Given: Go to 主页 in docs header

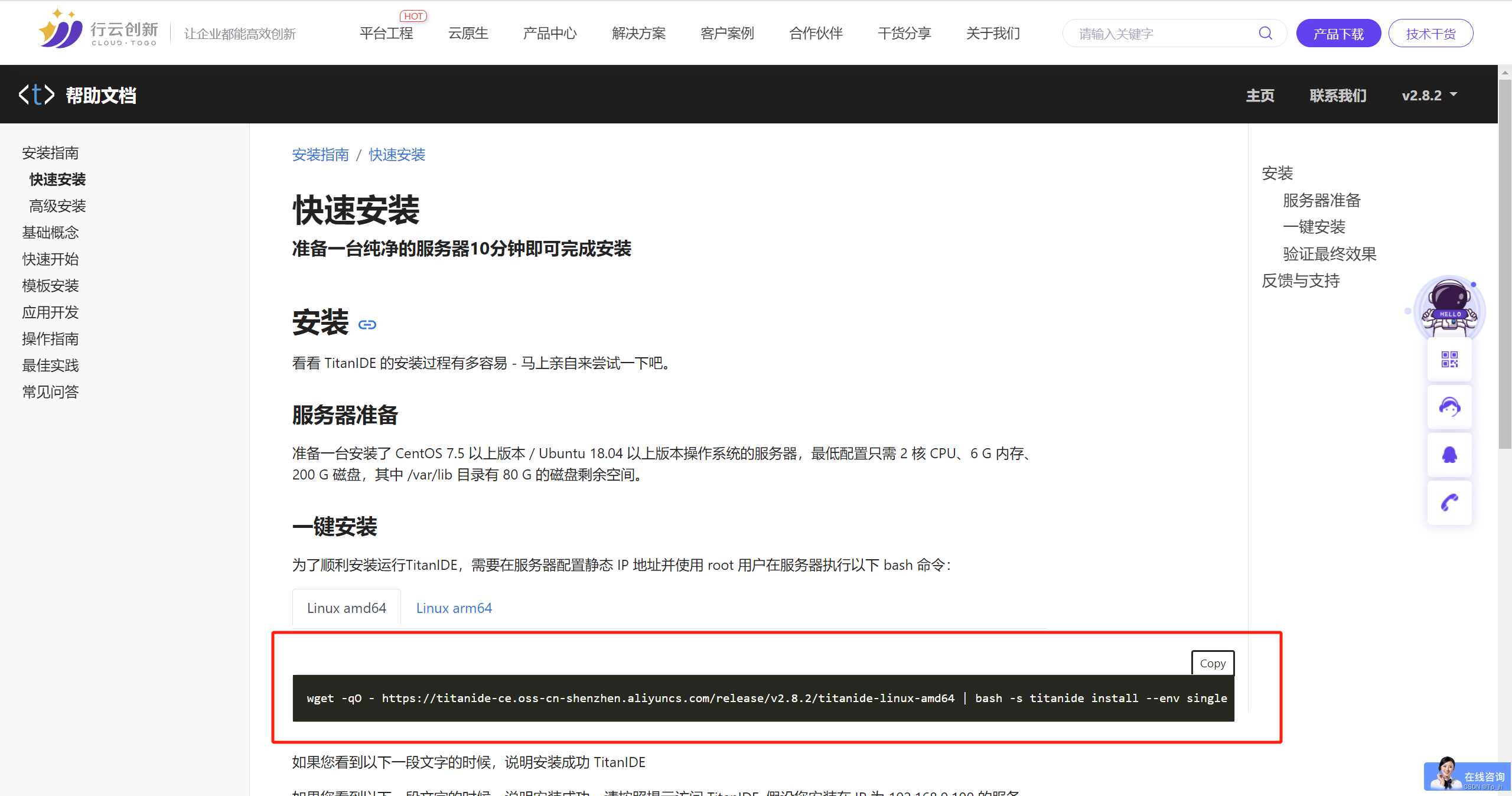Looking at the screenshot, I should pyautogui.click(x=1260, y=95).
